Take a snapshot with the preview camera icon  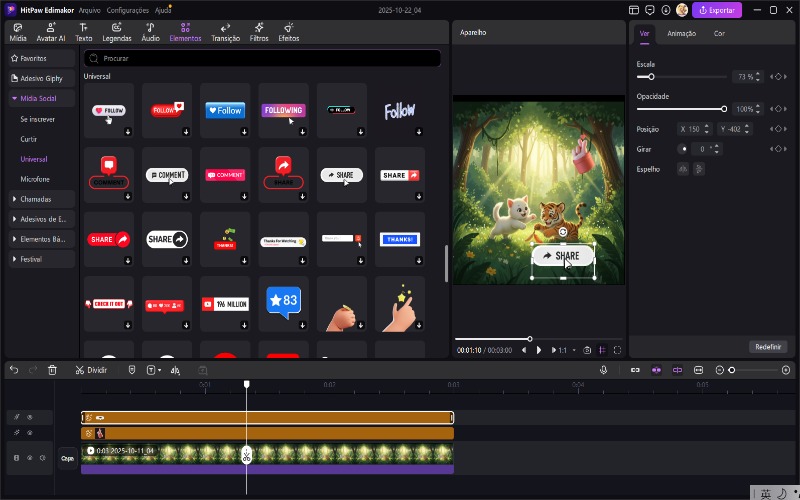pos(587,350)
